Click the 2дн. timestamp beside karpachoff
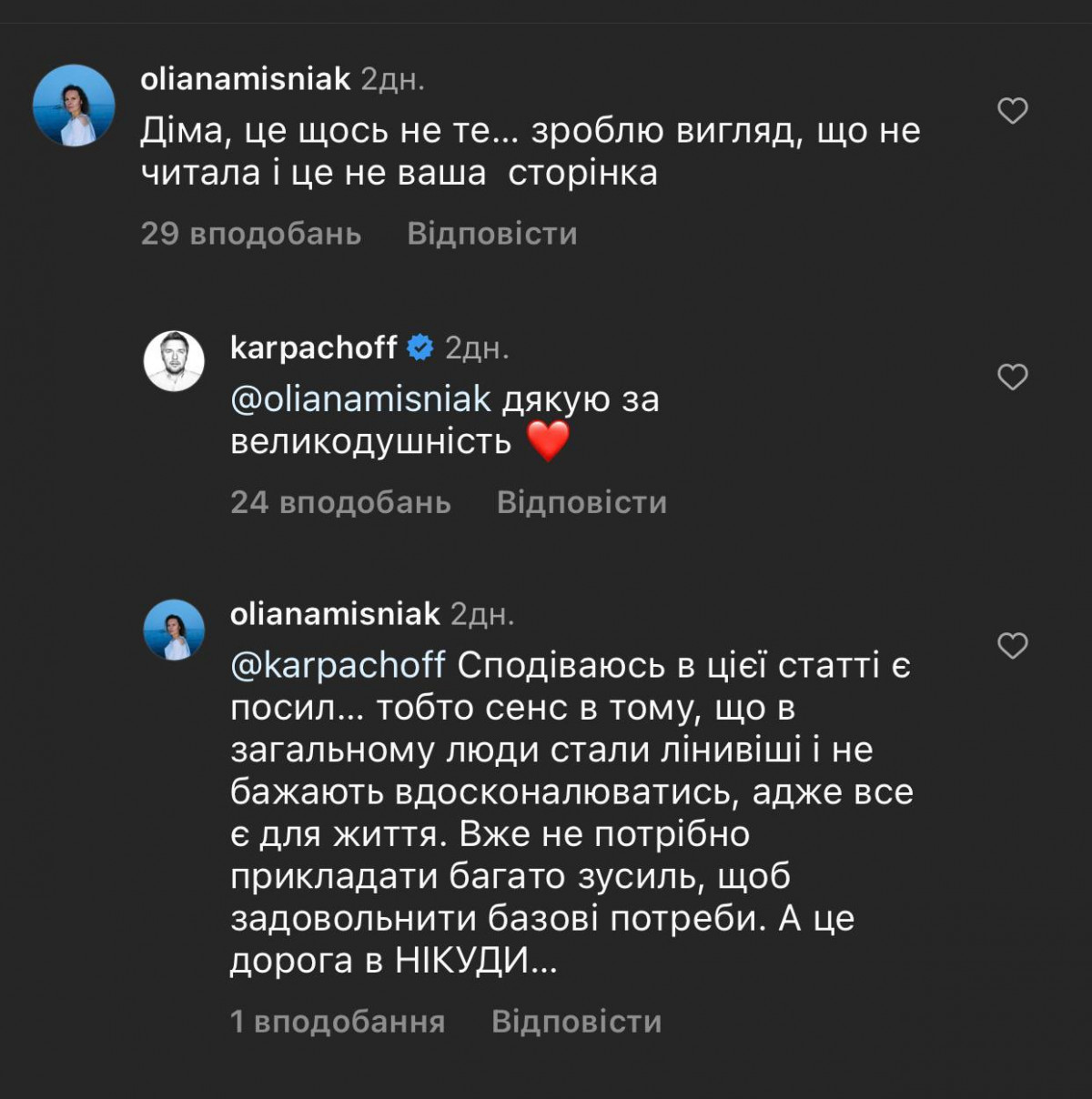Image resolution: width=1092 pixels, height=1099 pixels. pyautogui.click(x=477, y=348)
